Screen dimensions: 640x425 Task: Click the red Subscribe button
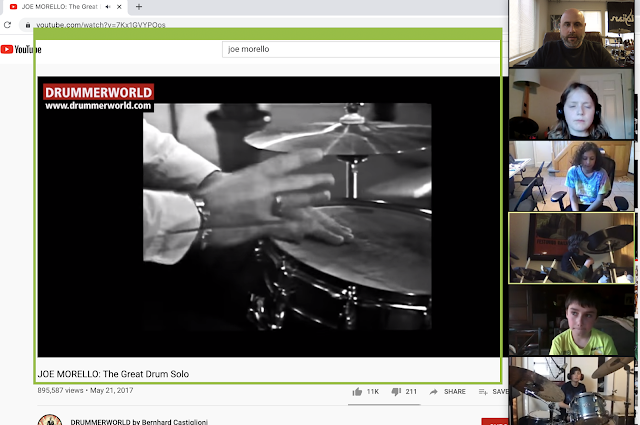pyautogui.click(x=495, y=422)
